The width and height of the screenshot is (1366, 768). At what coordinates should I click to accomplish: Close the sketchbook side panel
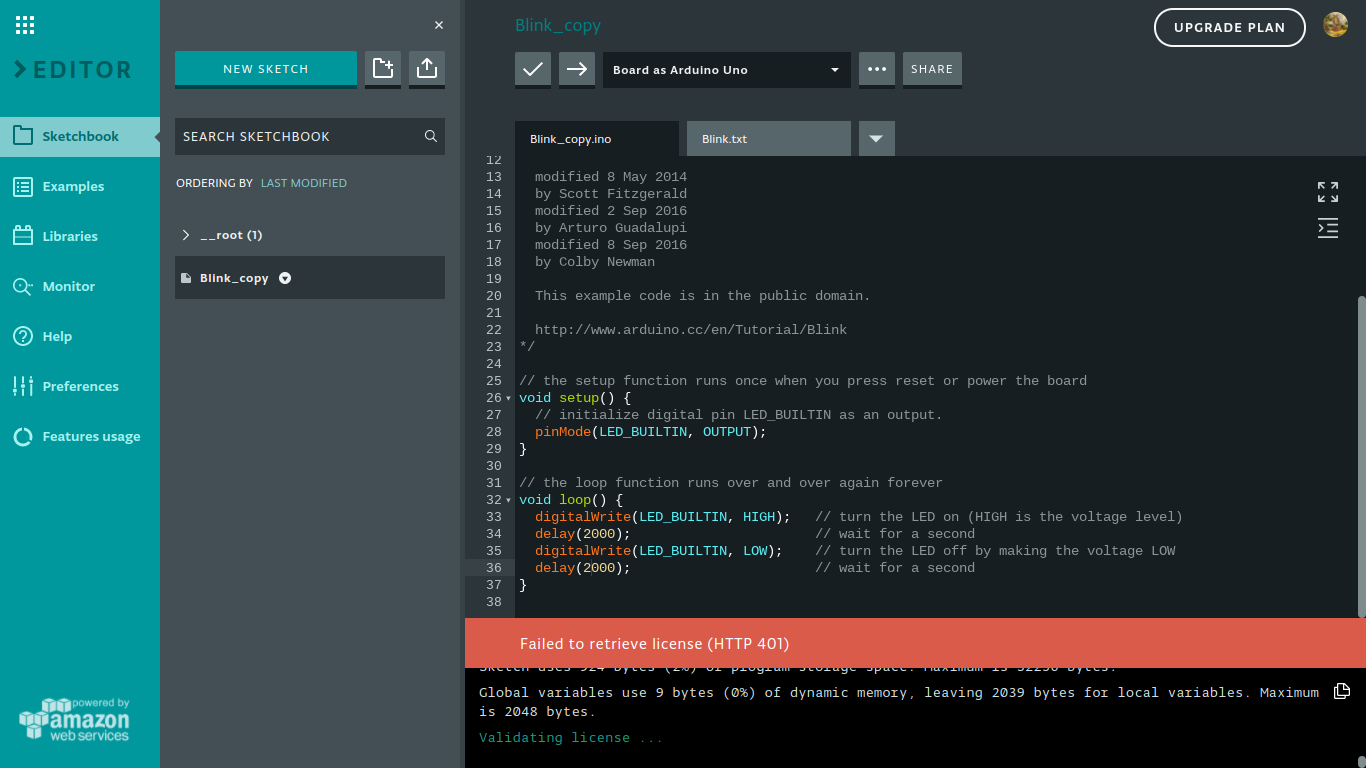click(x=439, y=25)
